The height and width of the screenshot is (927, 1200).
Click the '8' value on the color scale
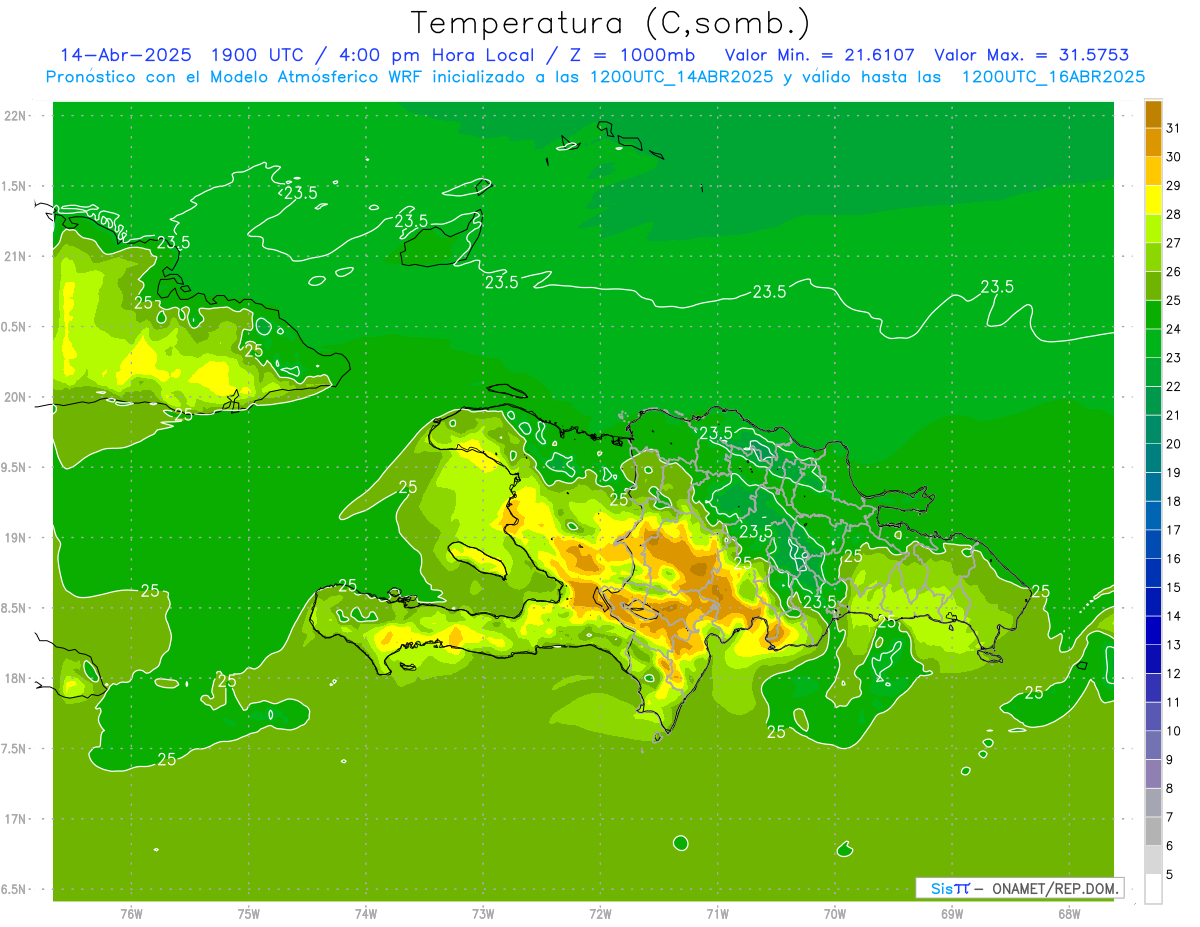1171,788
